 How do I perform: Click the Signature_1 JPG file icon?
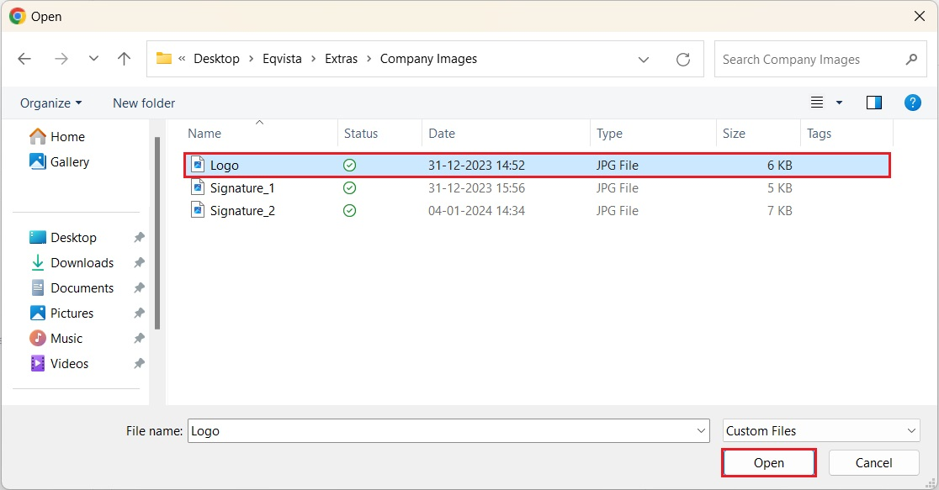[x=198, y=187]
